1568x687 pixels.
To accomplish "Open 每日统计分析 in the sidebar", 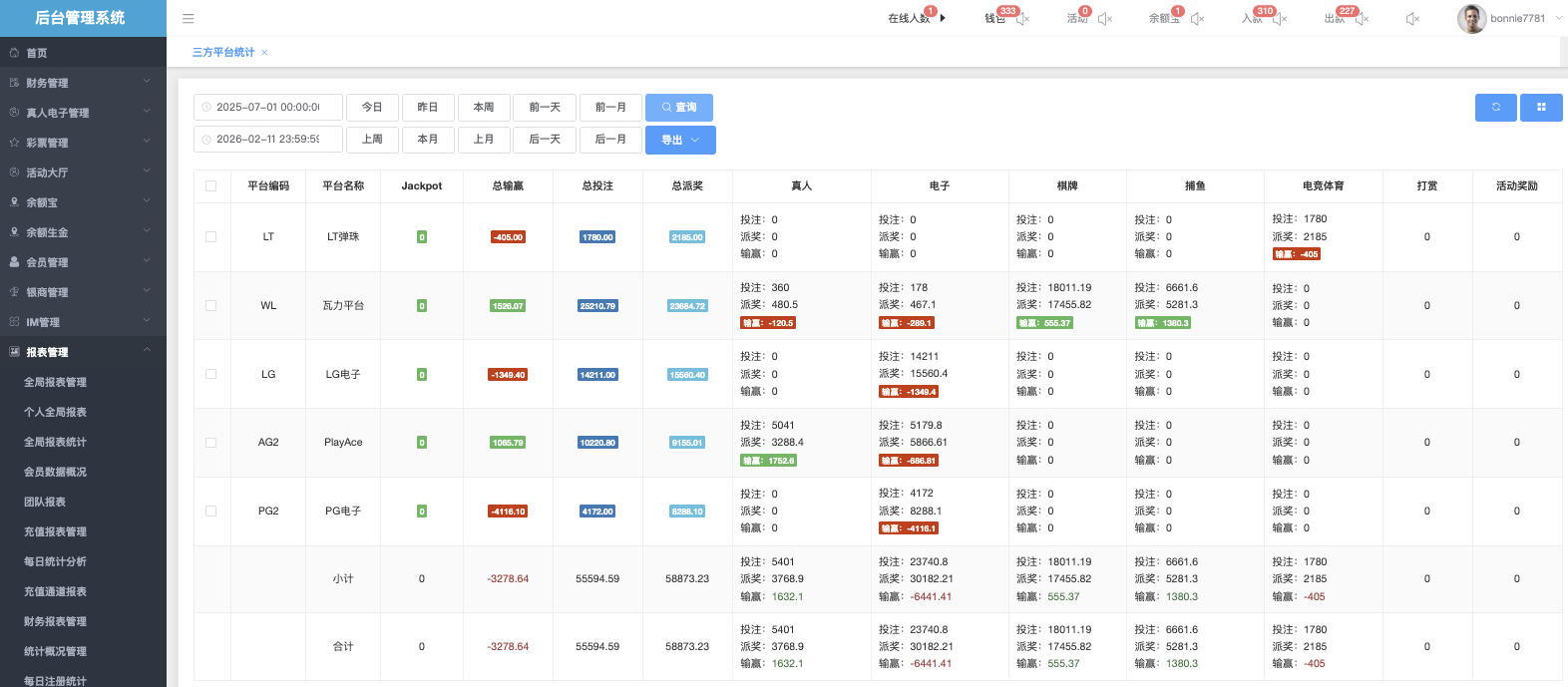I will (55, 561).
